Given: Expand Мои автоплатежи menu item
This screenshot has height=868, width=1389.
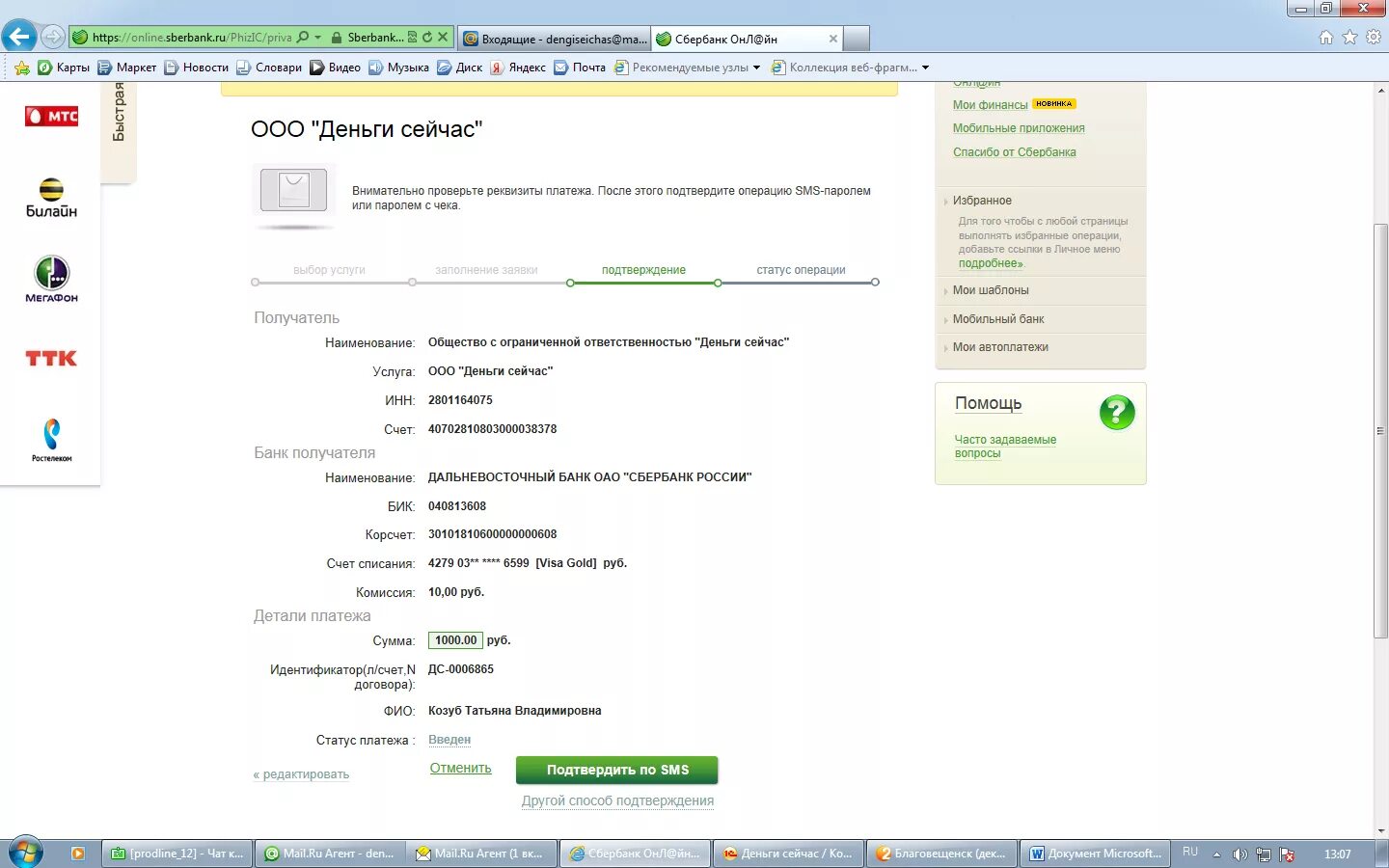Looking at the screenshot, I should click(1000, 347).
